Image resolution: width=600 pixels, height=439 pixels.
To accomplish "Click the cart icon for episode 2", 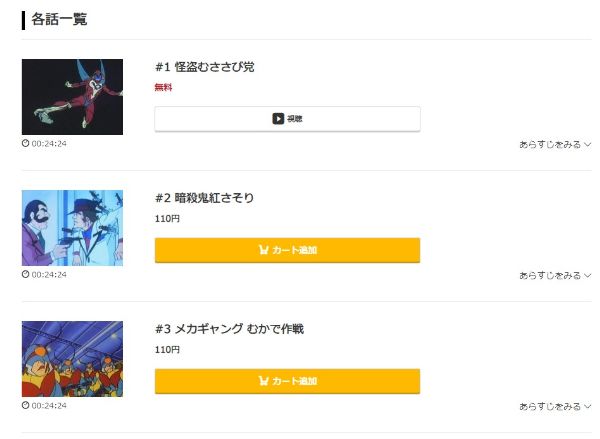I will 264,250.
